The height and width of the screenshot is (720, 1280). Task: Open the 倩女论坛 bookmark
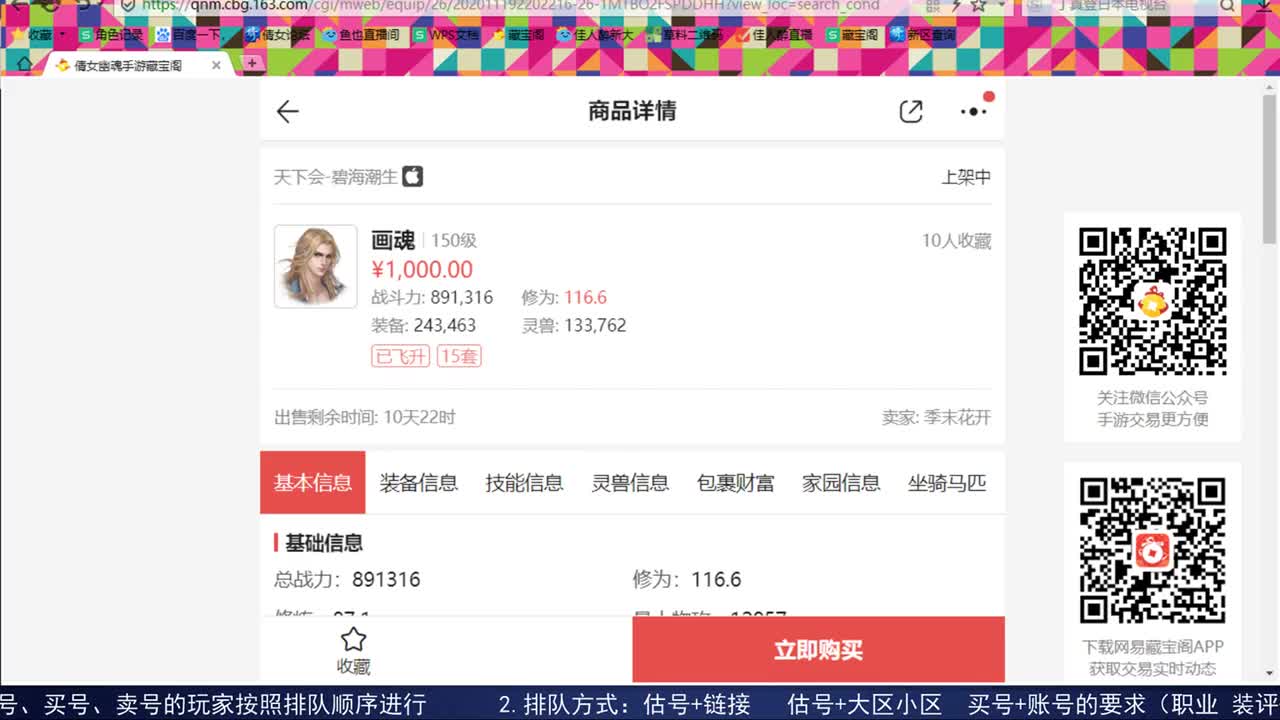[278, 34]
